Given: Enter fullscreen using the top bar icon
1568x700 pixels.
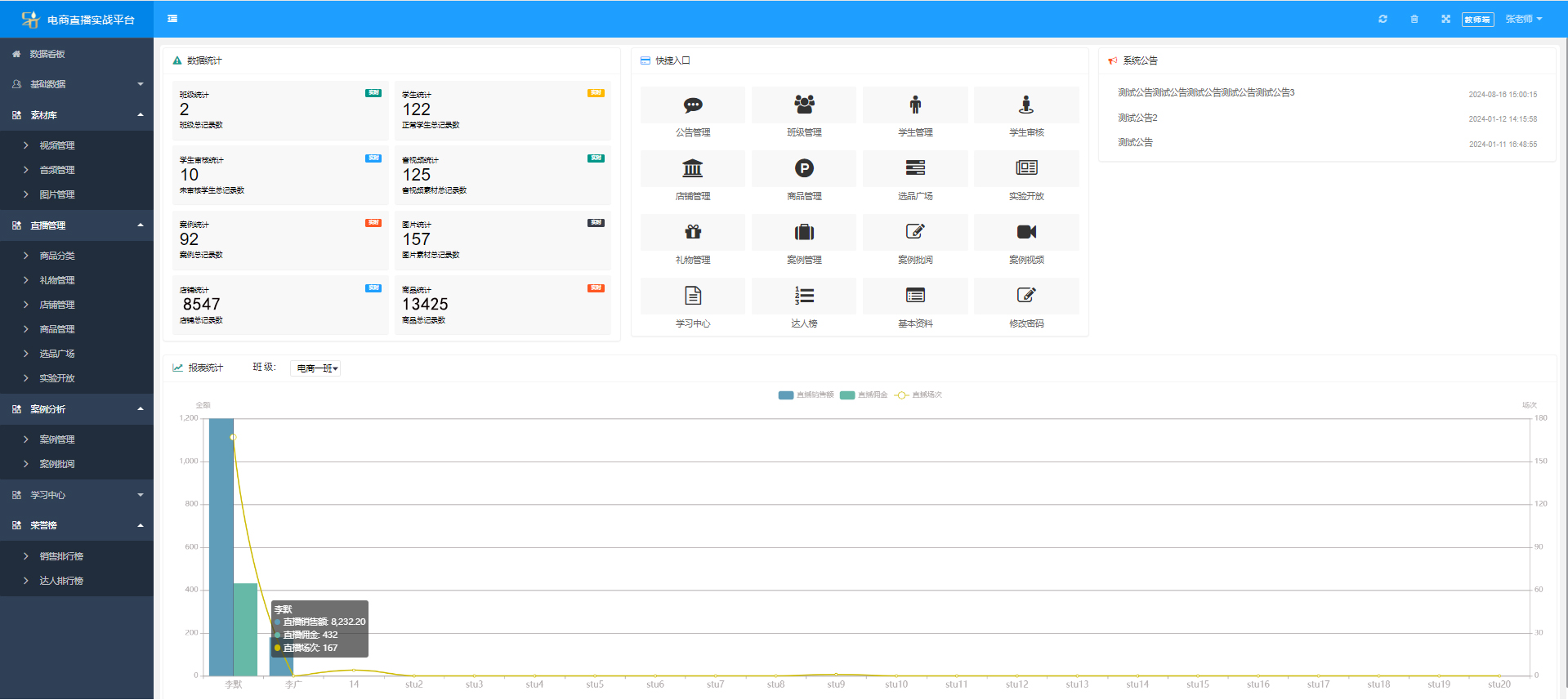Looking at the screenshot, I should click(1445, 19).
